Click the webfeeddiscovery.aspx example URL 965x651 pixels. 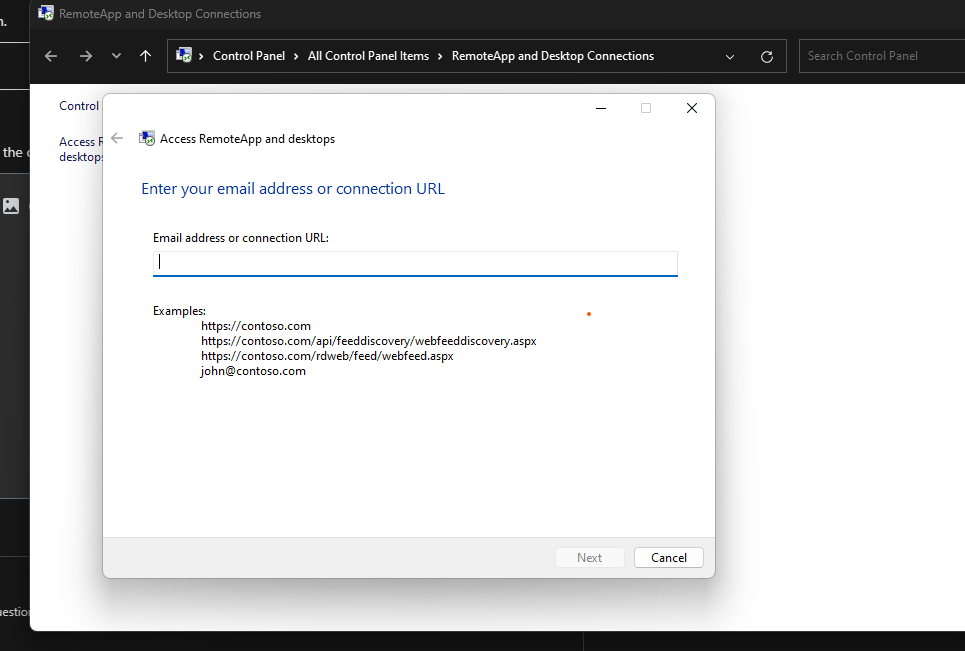tap(369, 341)
